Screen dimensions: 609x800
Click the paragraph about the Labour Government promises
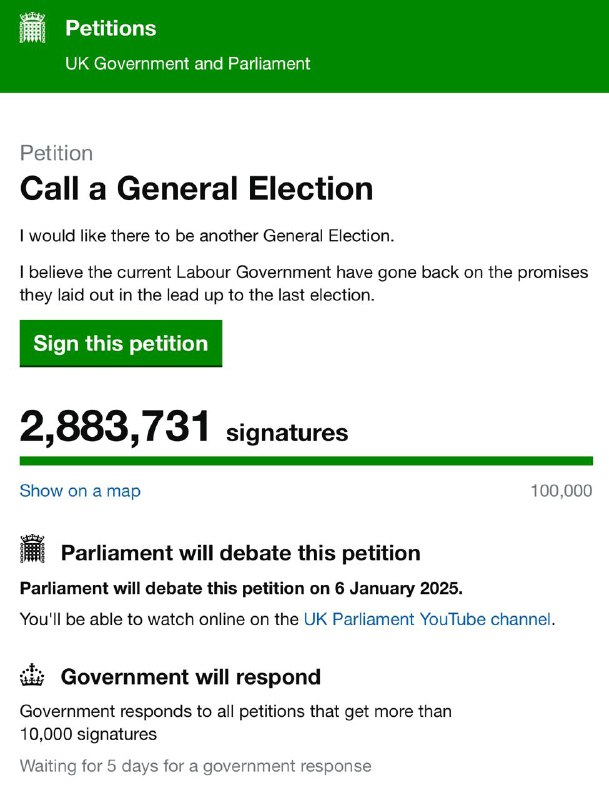[x=304, y=284]
